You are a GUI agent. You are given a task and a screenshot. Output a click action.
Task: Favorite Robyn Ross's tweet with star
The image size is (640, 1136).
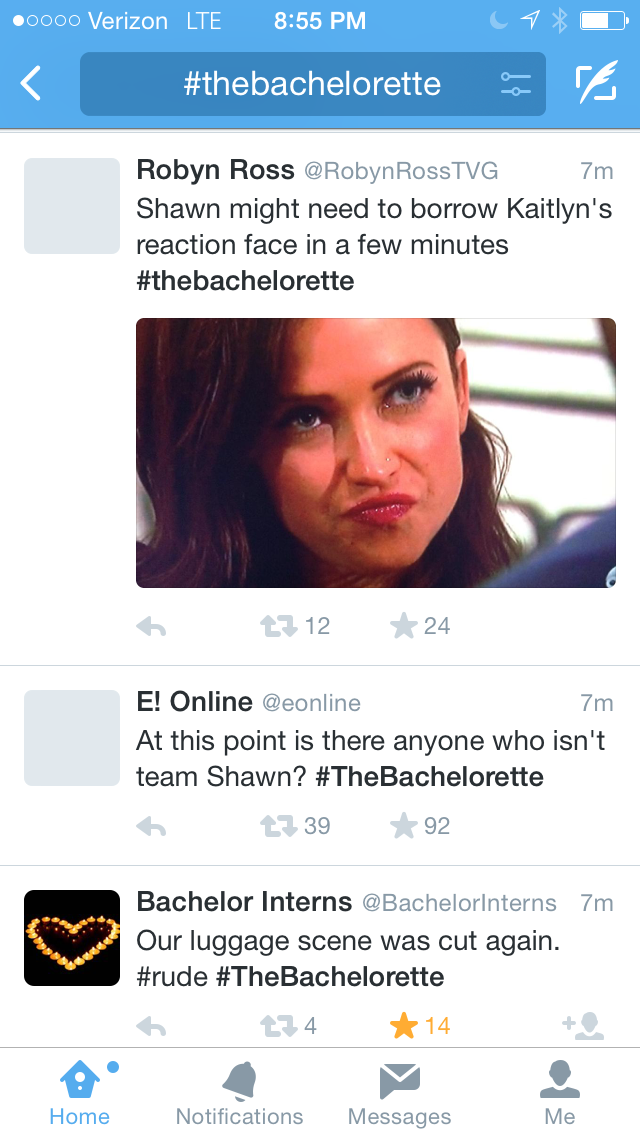point(403,627)
